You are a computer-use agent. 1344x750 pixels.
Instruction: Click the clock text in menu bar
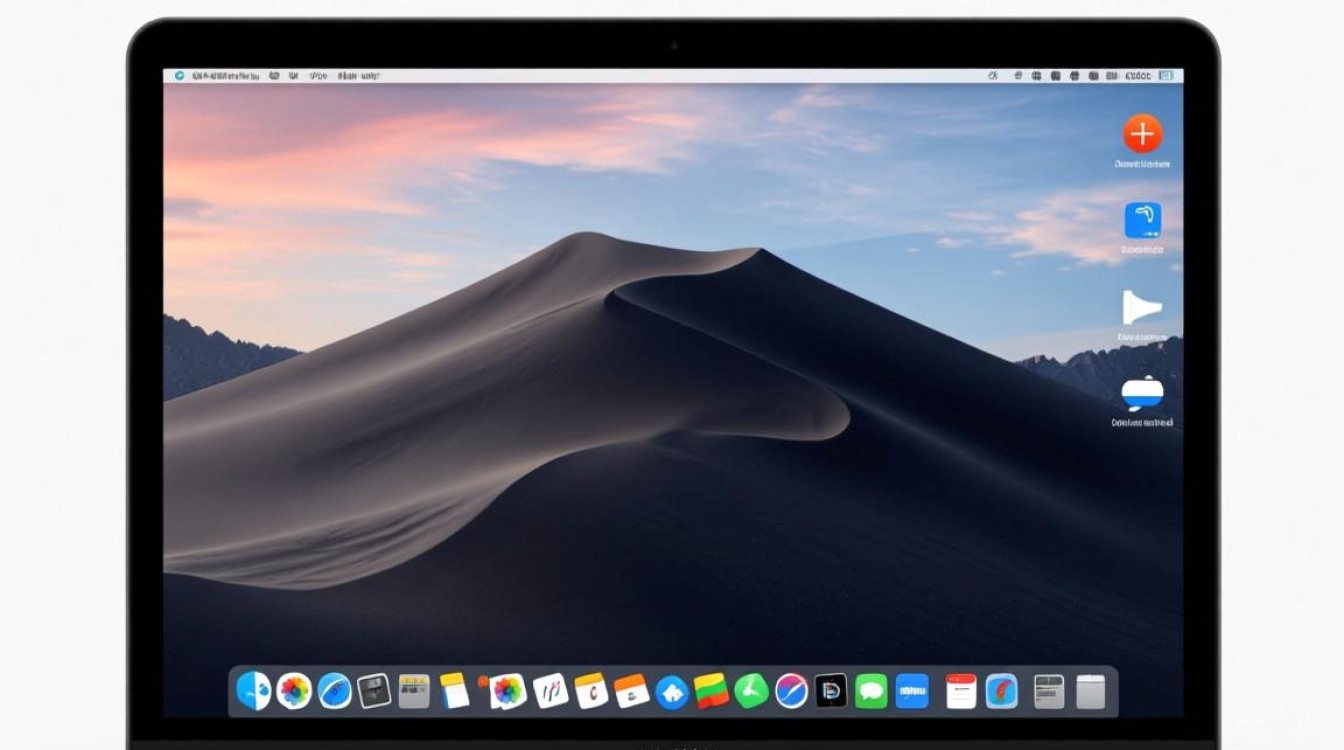[x=1138, y=75]
